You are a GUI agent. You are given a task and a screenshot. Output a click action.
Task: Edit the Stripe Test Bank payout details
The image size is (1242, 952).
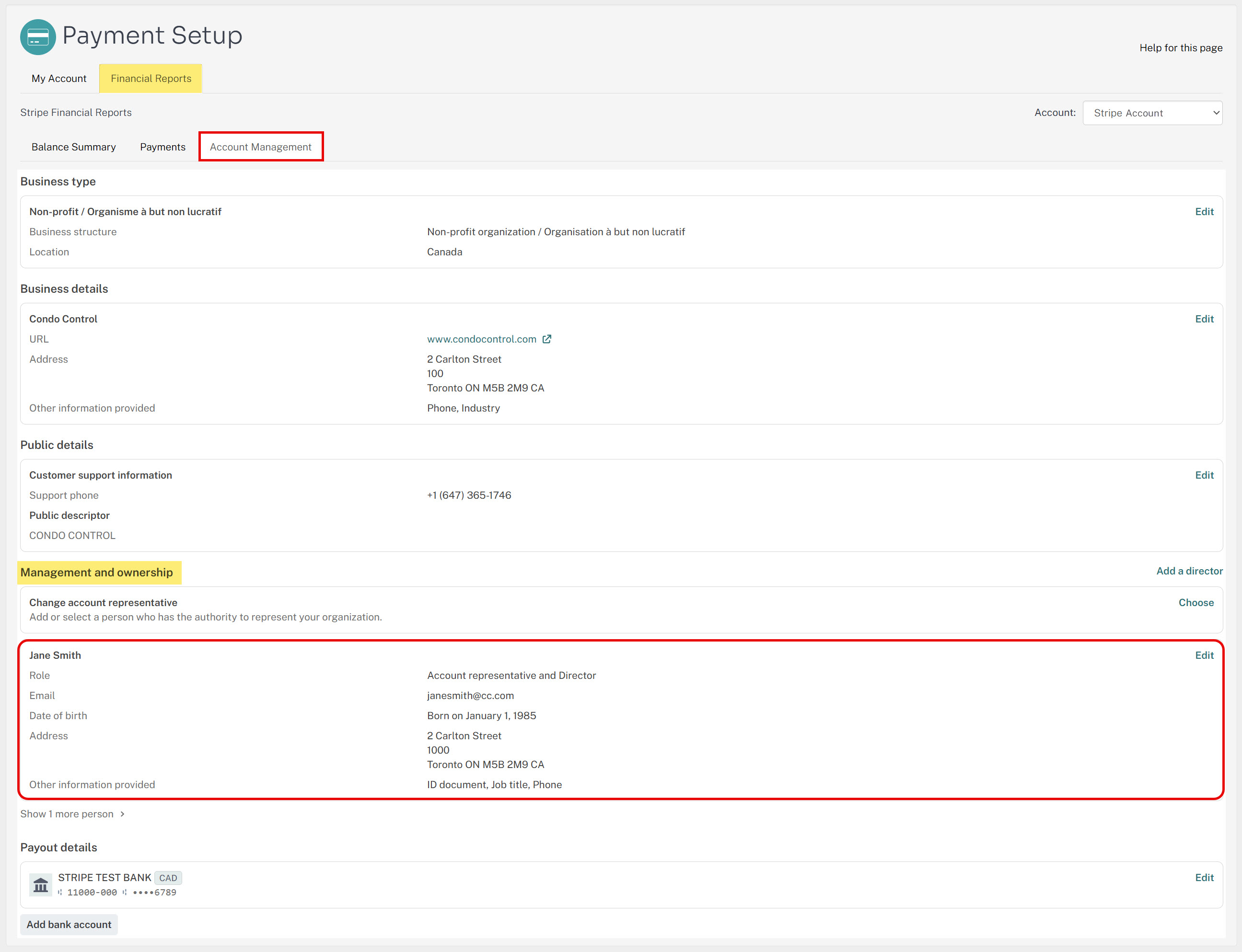tap(1204, 878)
